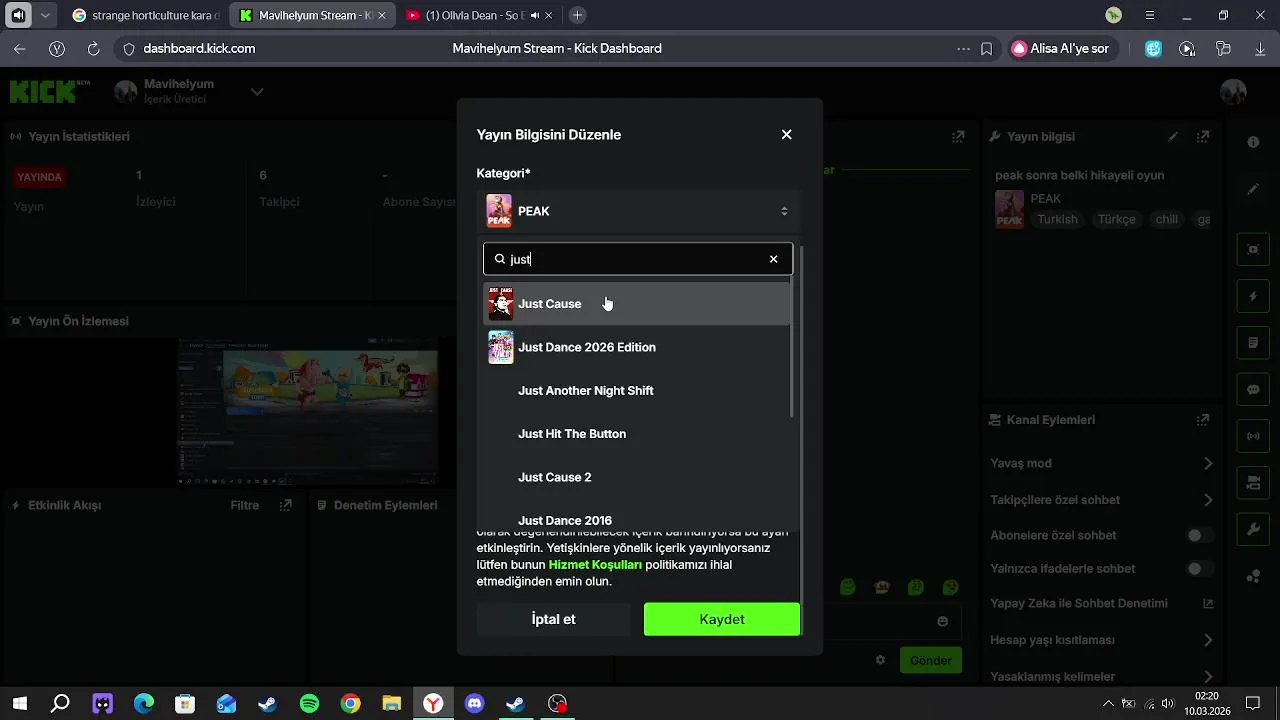Open the Hizmet Koşulları link

[595, 565]
